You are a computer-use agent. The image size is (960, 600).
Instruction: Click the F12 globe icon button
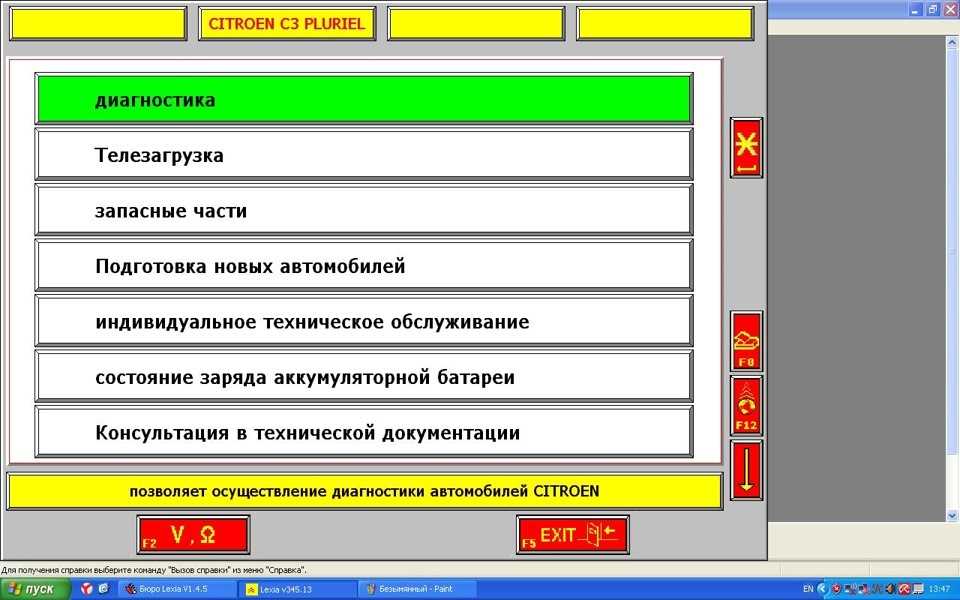point(746,406)
